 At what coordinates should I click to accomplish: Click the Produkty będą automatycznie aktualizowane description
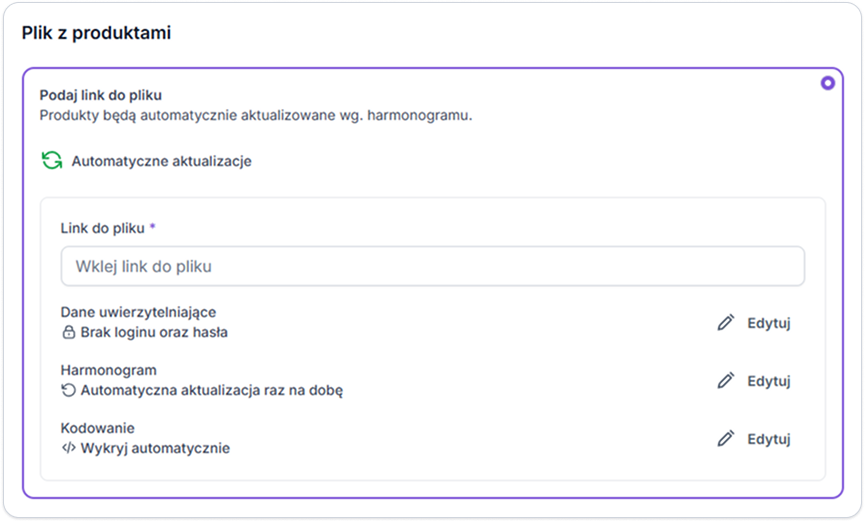[256, 116]
